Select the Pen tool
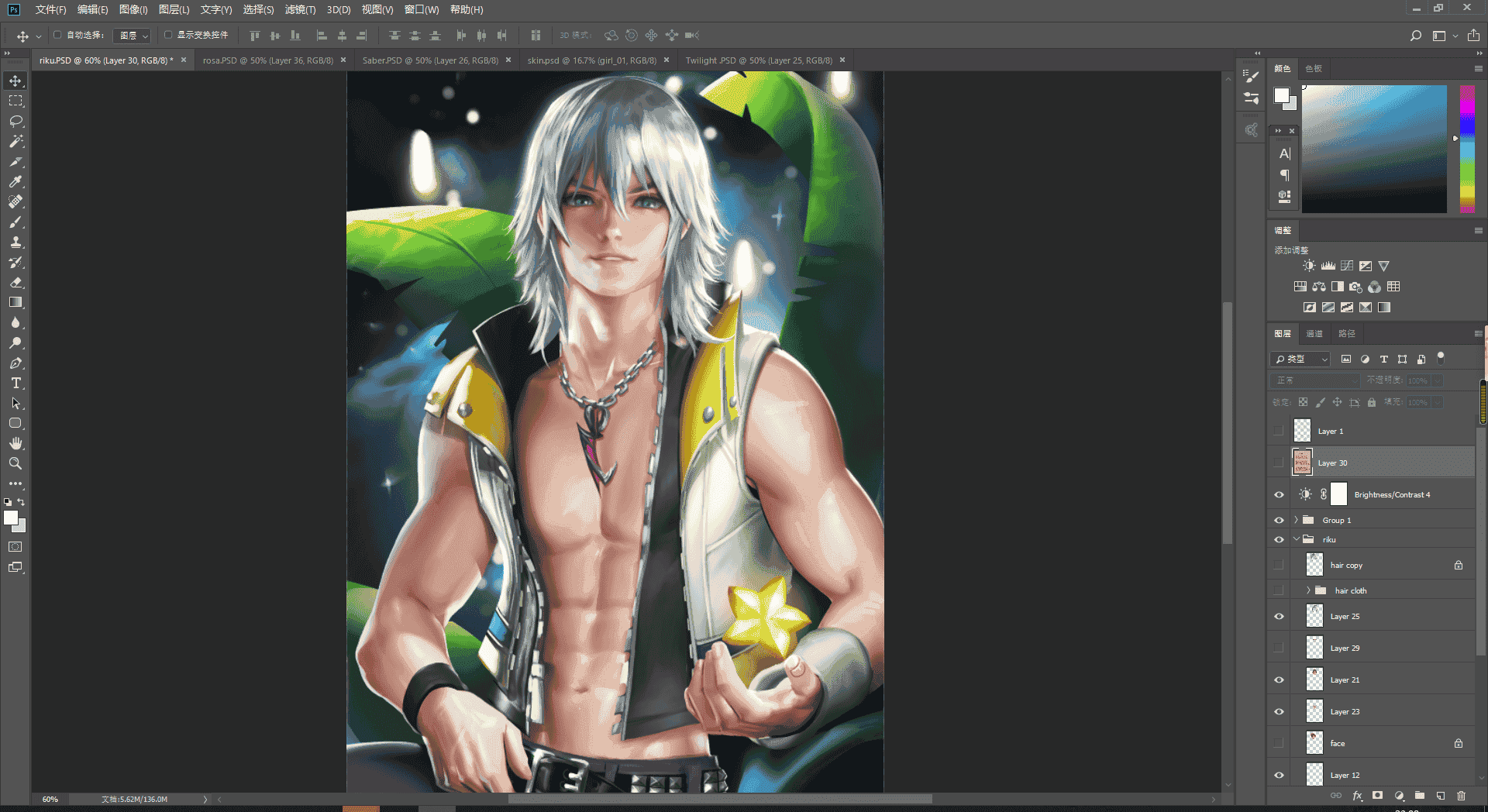Screen dimensions: 1488x812 click(x=15, y=363)
